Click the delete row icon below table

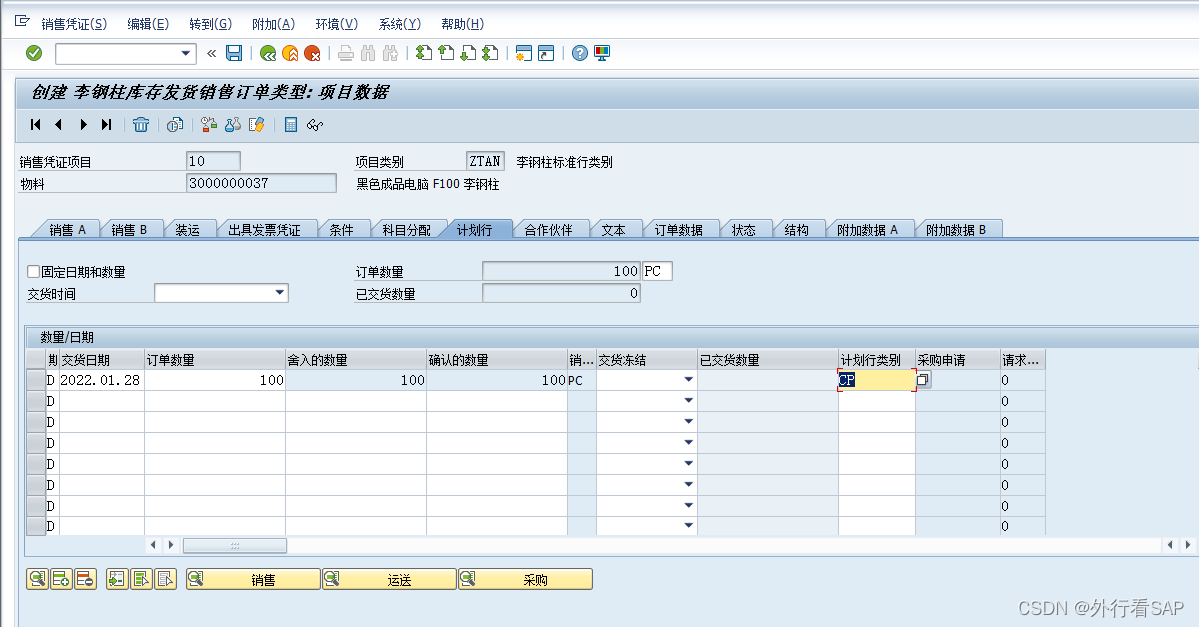point(85,579)
